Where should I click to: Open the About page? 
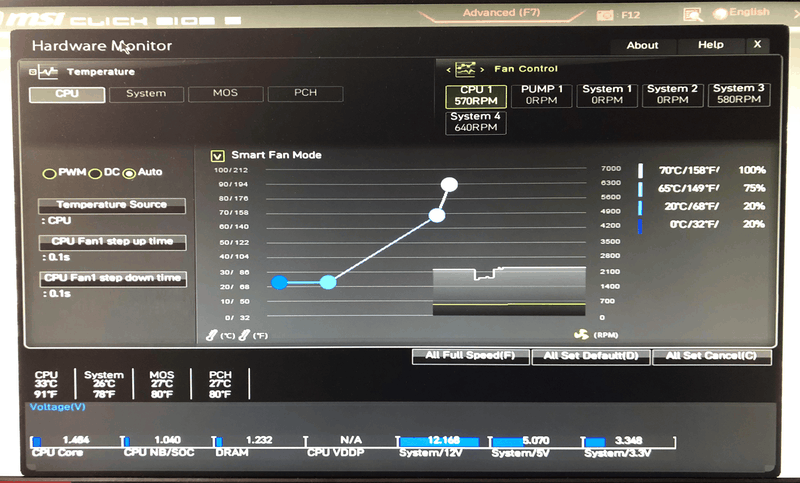[643, 46]
